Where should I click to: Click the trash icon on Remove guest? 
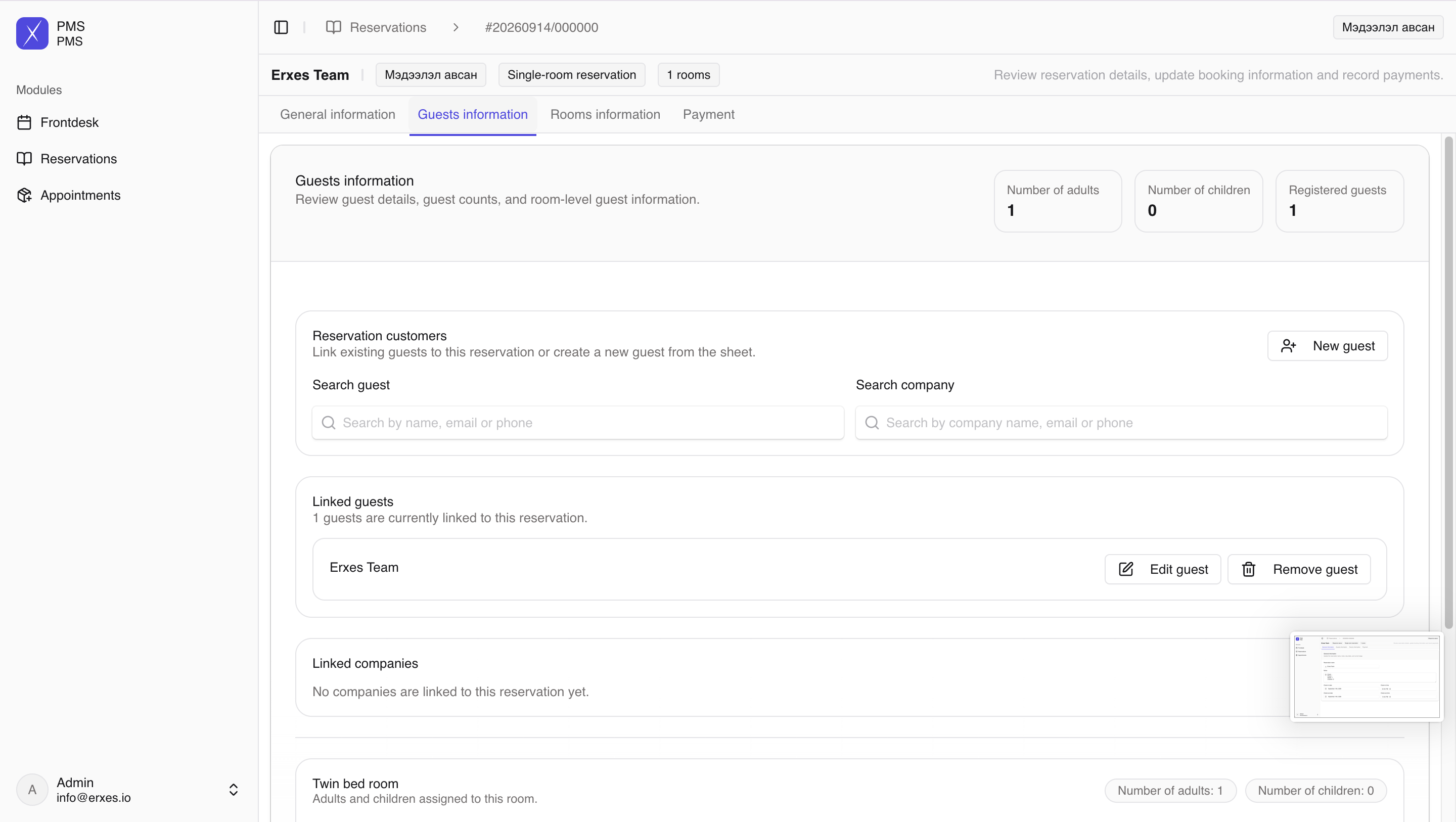[x=1249, y=569]
